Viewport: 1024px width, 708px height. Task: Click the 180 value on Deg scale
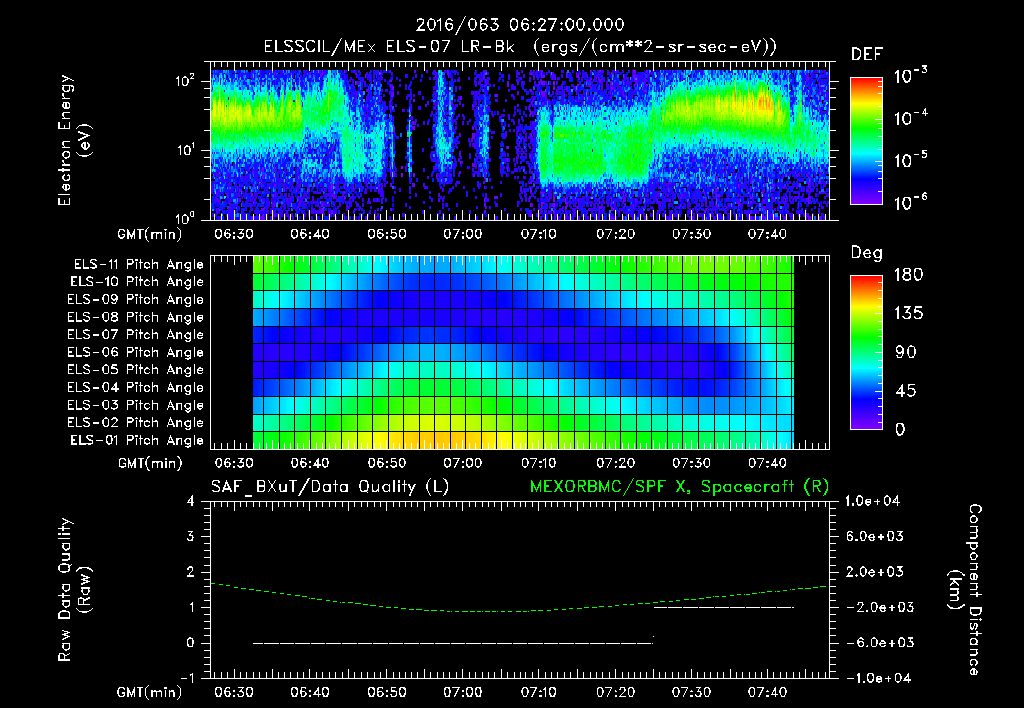click(908, 275)
